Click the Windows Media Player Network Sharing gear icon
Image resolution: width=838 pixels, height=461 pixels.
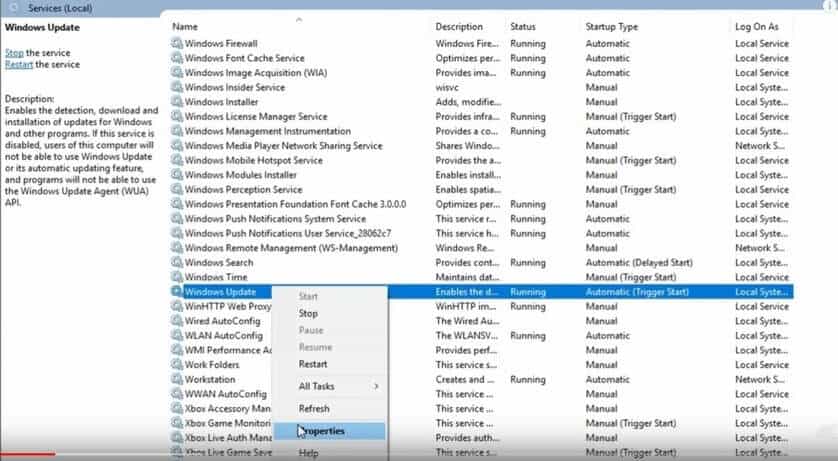pyautogui.click(x=177, y=145)
